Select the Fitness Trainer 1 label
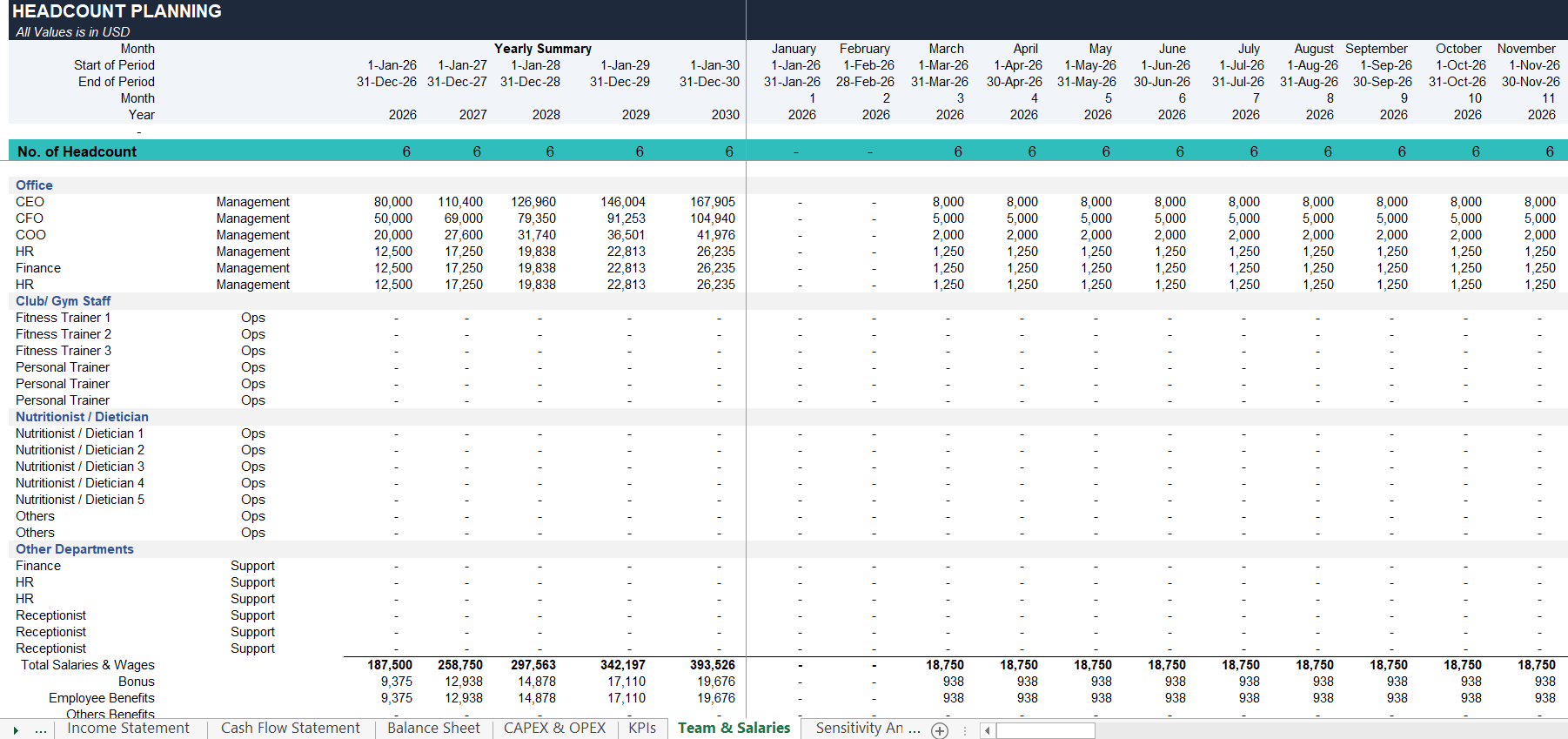 (64, 318)
